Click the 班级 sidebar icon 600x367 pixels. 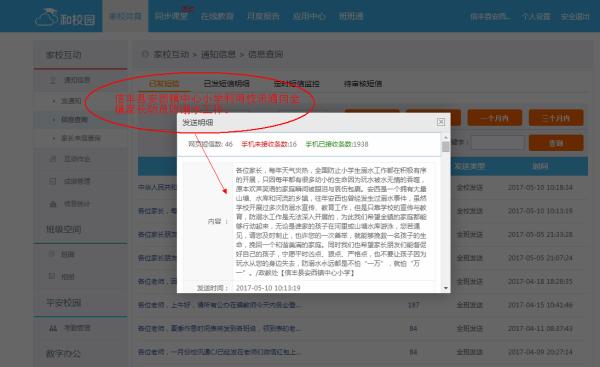pos(52,254)
